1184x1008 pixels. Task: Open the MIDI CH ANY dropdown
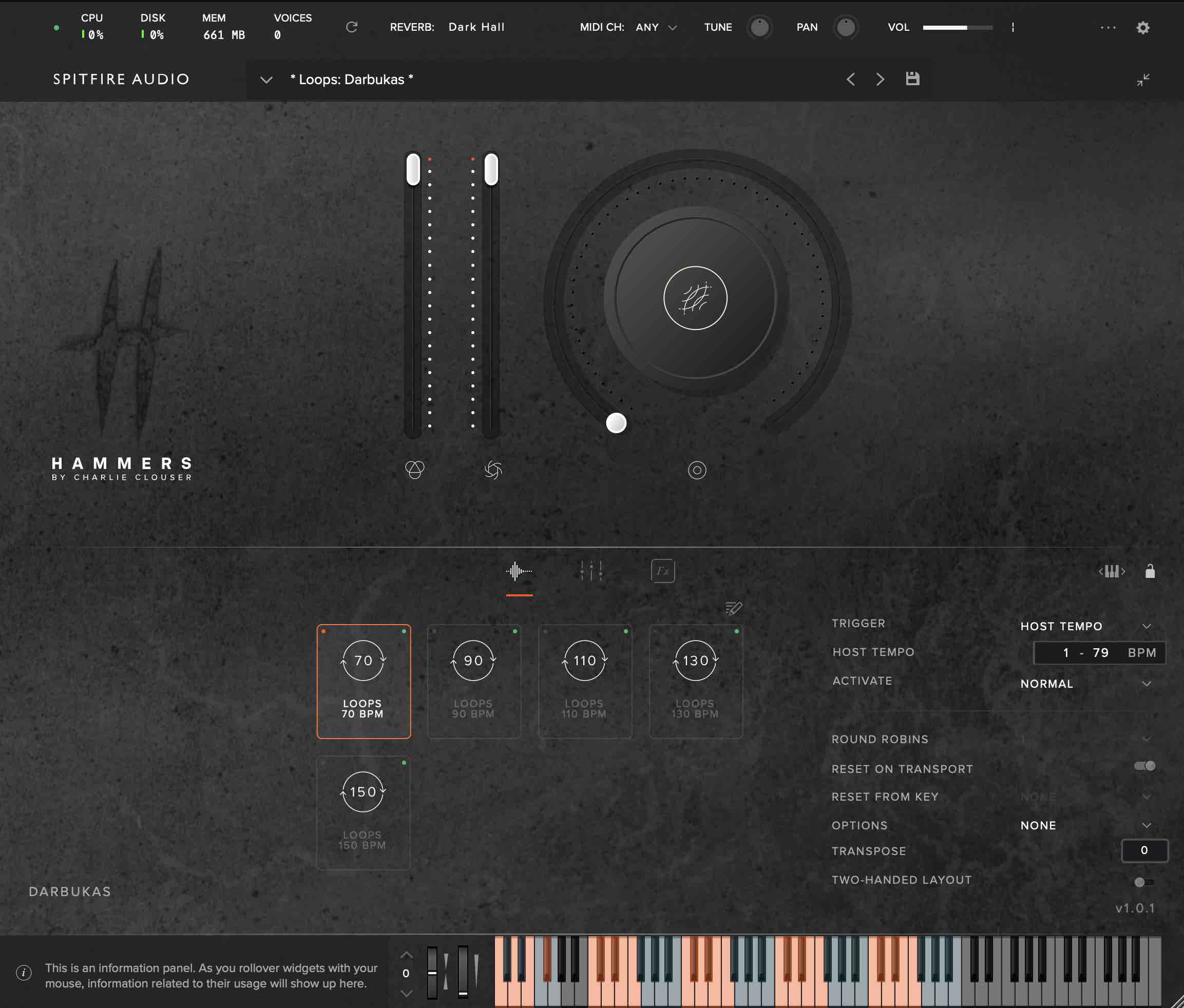[656, 27]
